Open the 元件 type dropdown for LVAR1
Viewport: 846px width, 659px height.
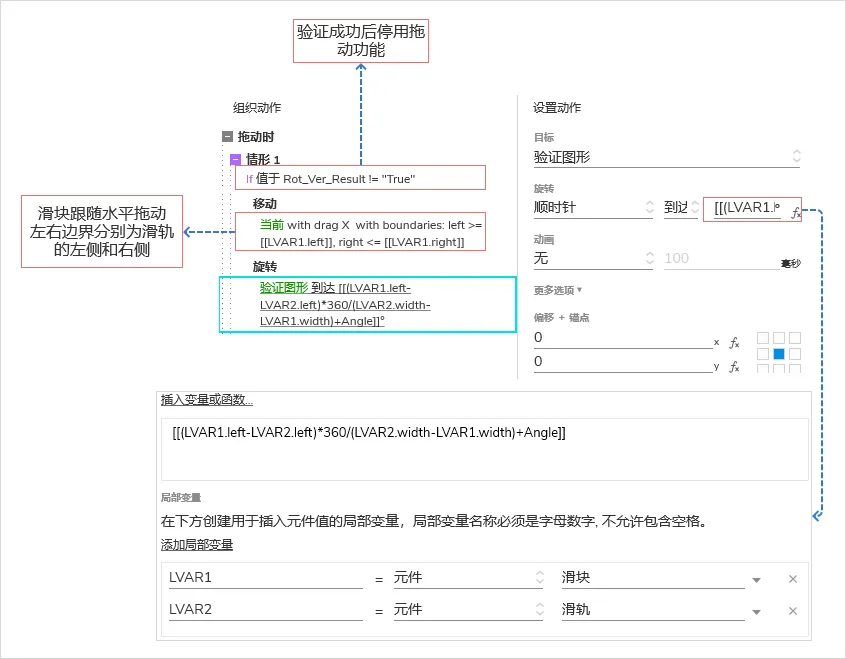click(x=468, y=578)
